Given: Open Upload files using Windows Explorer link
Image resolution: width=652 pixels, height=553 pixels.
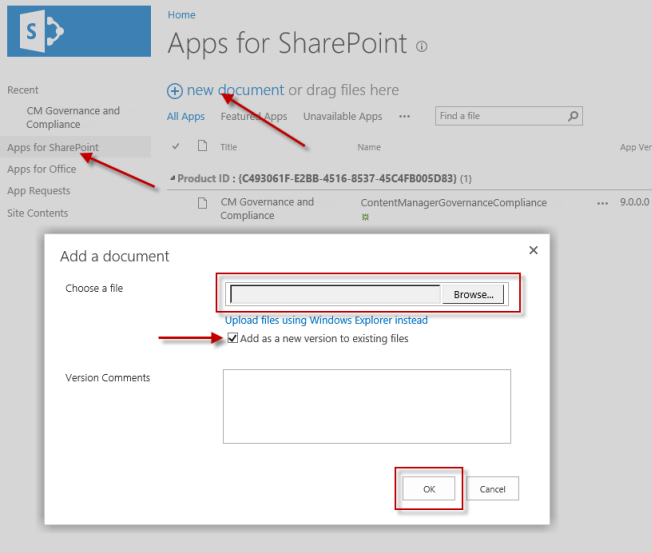Looking at the screenshot, I should click(x=326, y=320).
